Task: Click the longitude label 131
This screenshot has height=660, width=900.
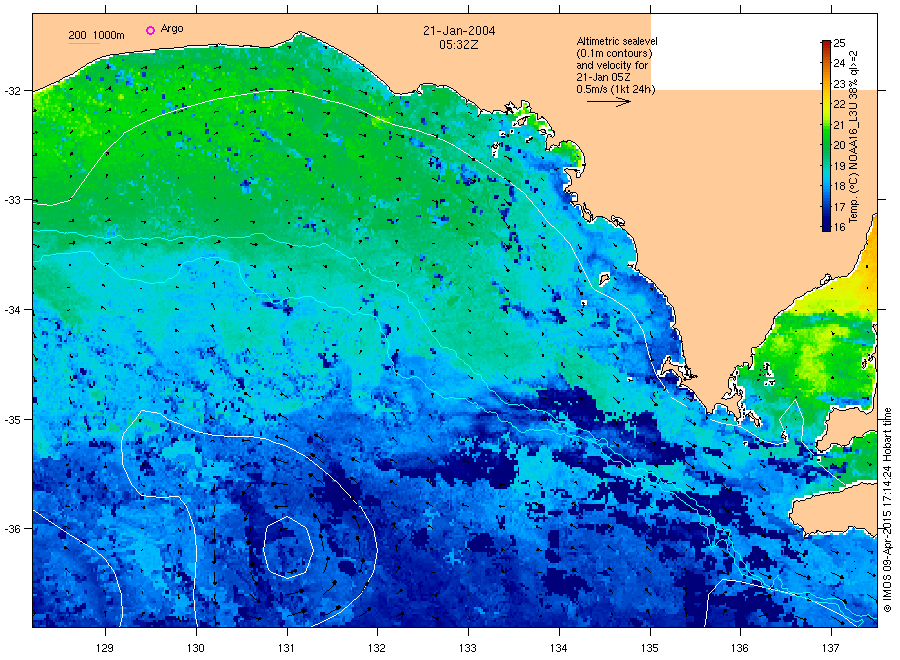Action: coord(286,648)
